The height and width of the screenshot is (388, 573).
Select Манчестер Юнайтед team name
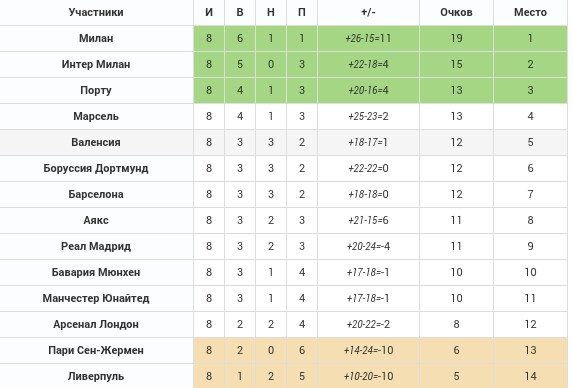(96, 298)
